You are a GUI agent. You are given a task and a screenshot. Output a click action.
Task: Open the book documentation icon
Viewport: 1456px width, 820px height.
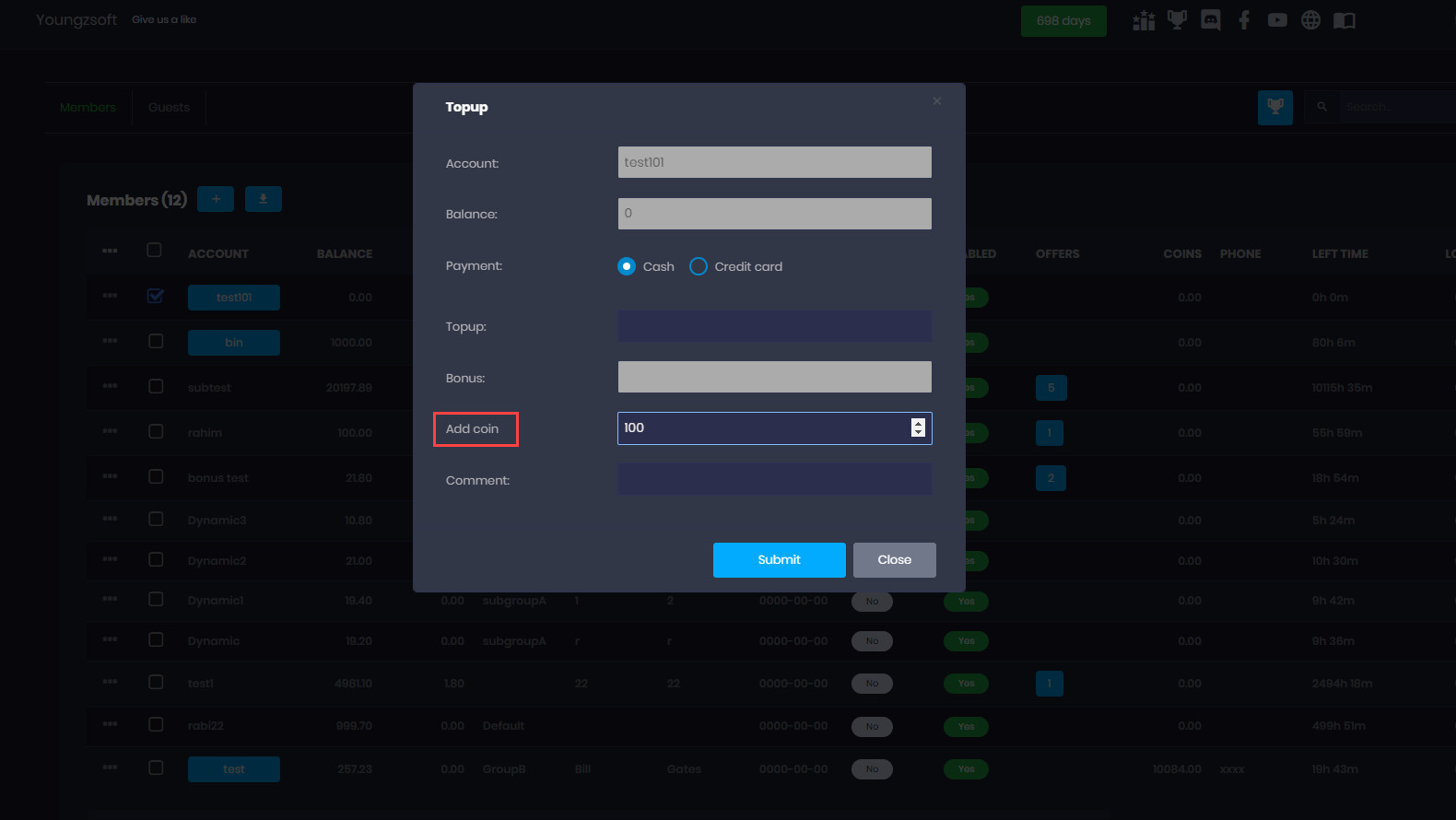[x=1344, y=20]
